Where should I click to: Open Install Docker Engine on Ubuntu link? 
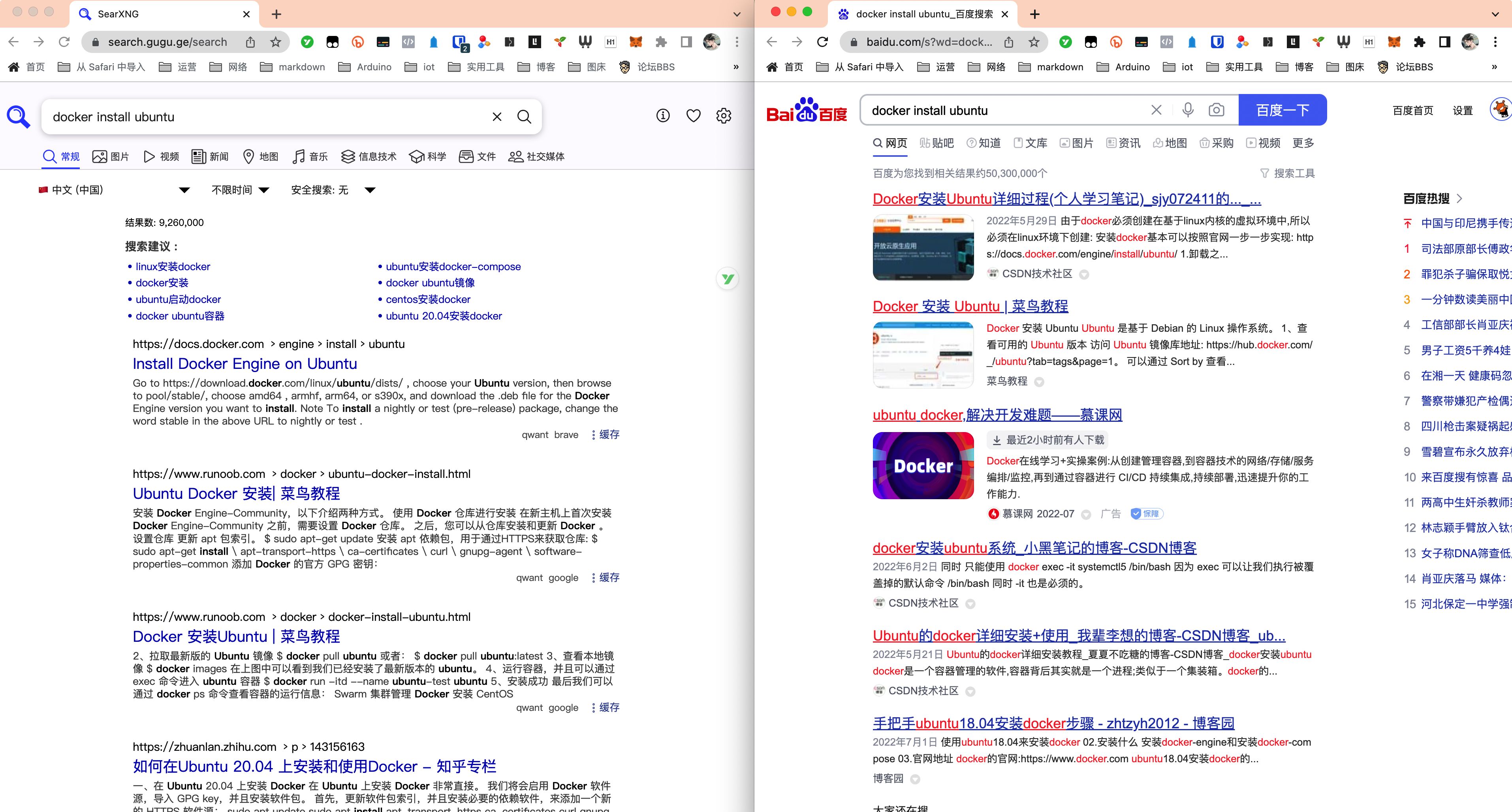pyautogui.click(x=244, y=364)
